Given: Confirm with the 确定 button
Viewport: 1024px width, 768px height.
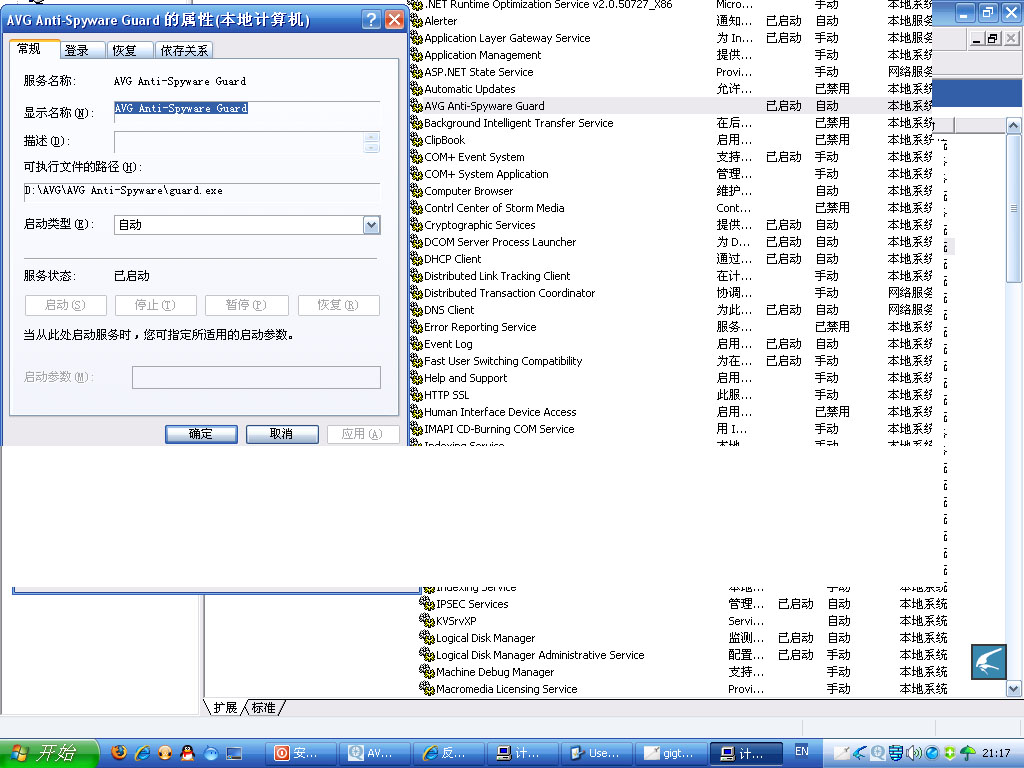Looking at the screenshot, I should pos(201,434).
